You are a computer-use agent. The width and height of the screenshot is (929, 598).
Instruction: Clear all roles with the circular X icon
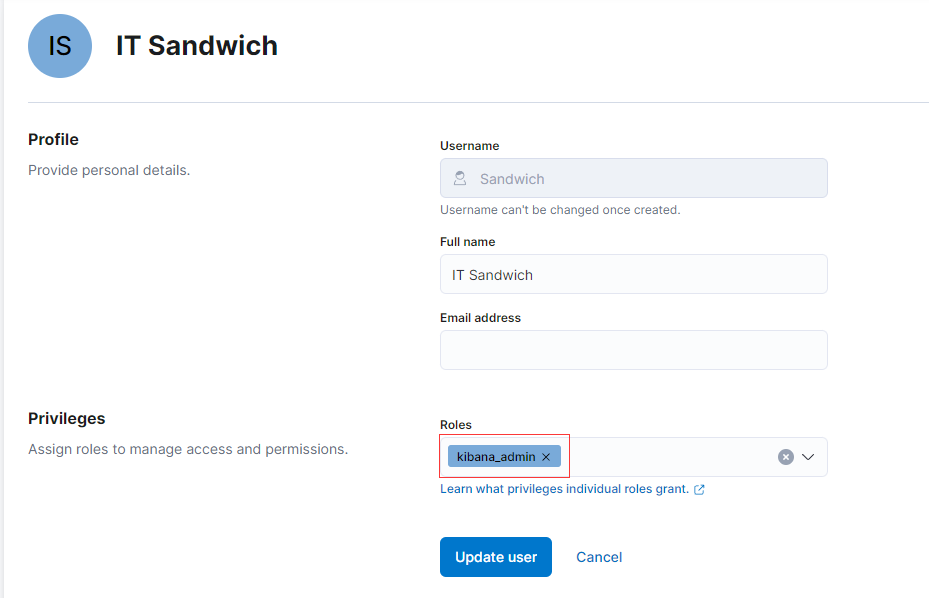coord(786,457)
